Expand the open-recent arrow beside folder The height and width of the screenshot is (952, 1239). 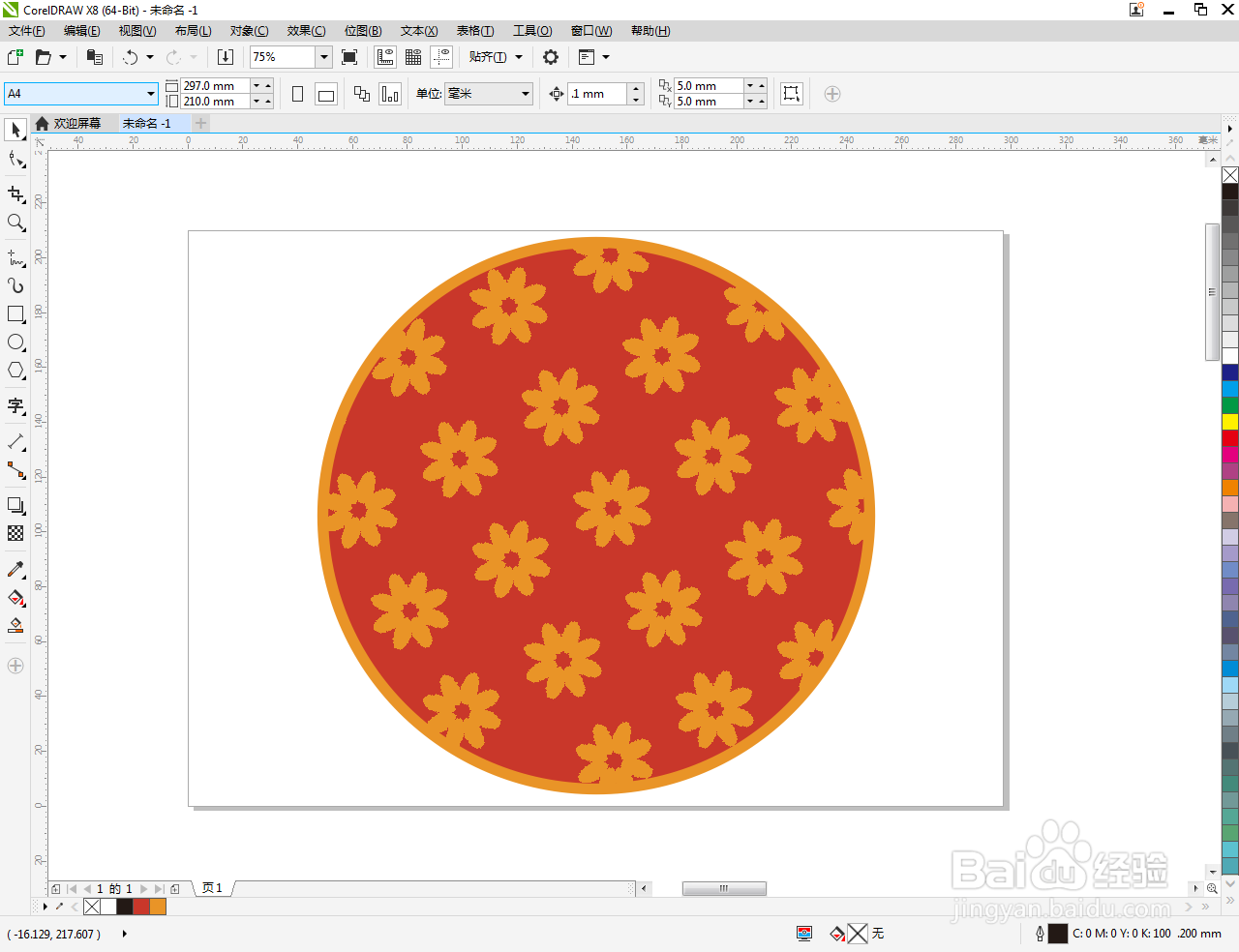tap(63, 57)
